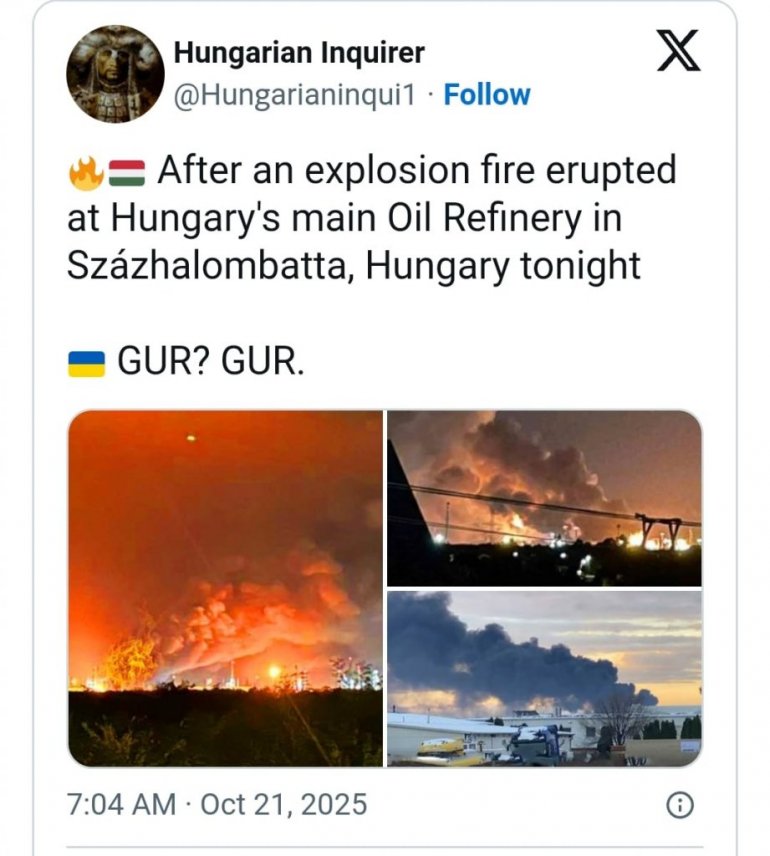770x856 pixels.
Task: Click the 7:04 AM post time
Action: pyautogui.click(x=119, y=804)
